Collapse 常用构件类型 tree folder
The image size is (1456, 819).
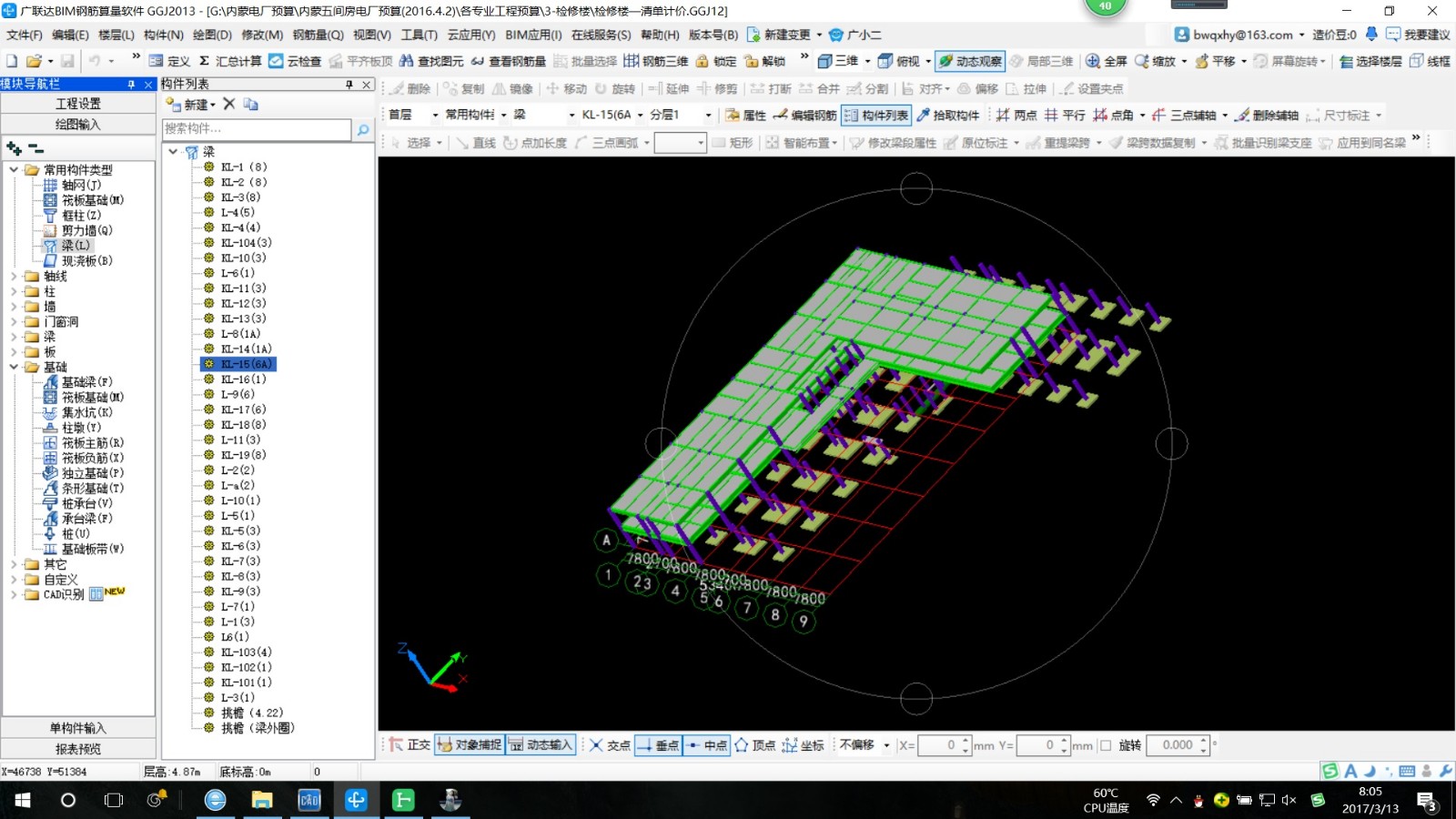[14, 169]
